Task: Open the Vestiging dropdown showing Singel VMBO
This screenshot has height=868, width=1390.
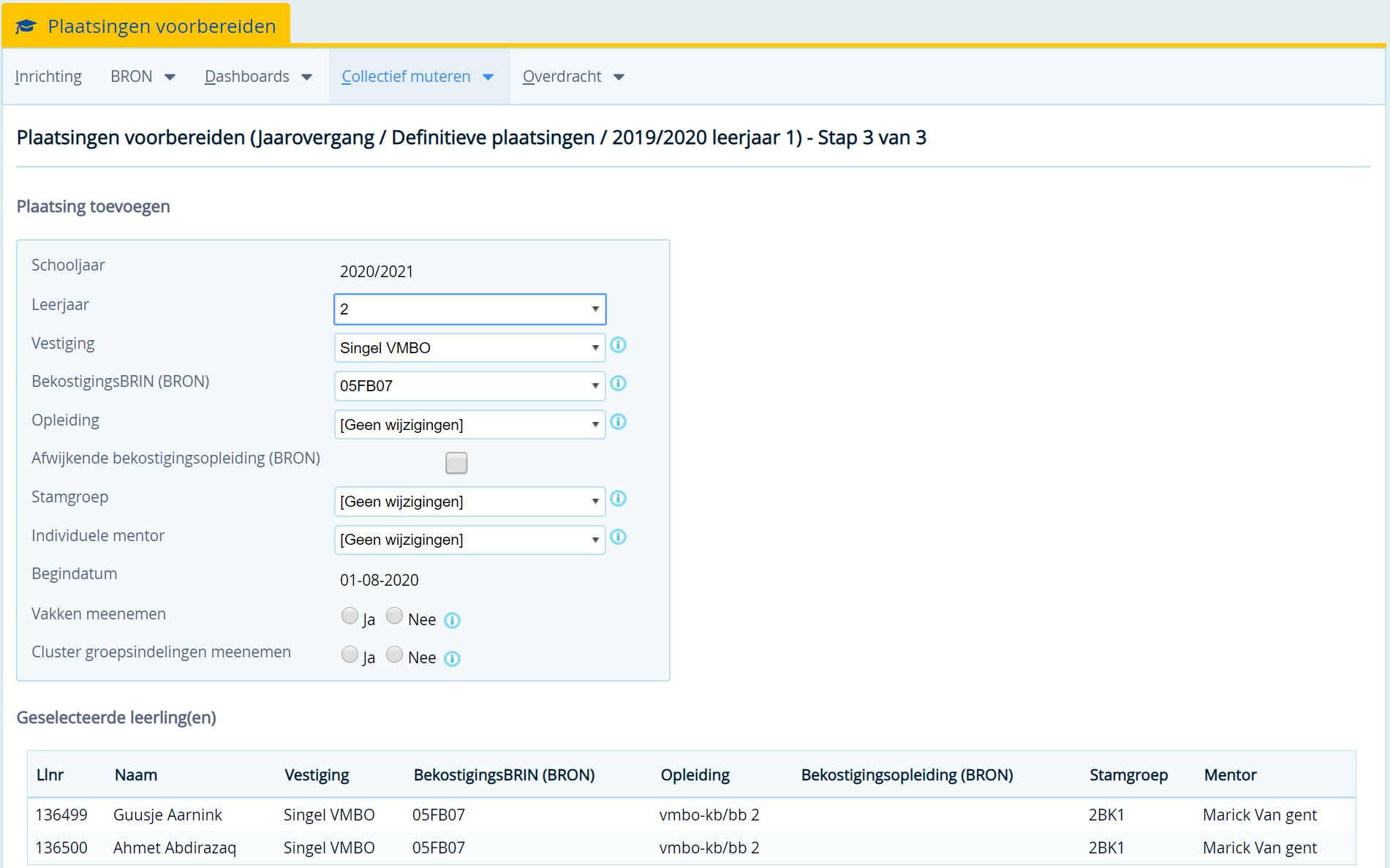Action: pyautogui.click(x=469, y=348)
